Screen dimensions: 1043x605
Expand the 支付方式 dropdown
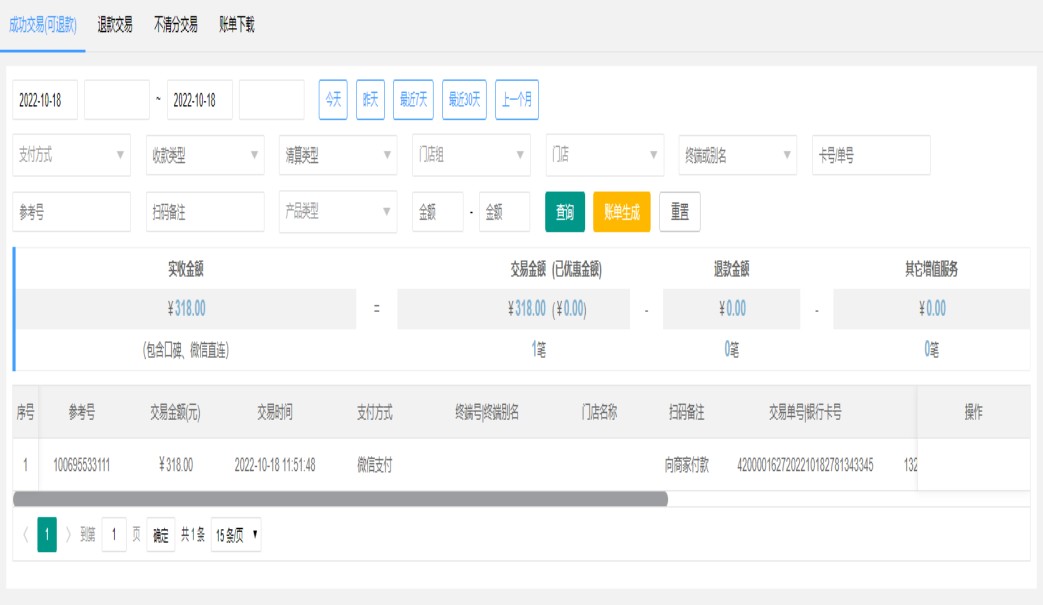[x=72, y=156]
